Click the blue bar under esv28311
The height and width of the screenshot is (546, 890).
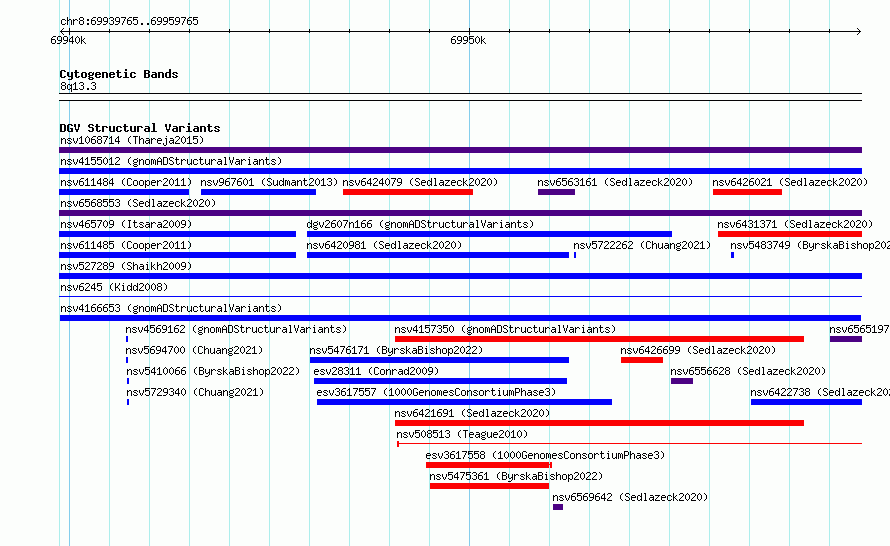440,381
